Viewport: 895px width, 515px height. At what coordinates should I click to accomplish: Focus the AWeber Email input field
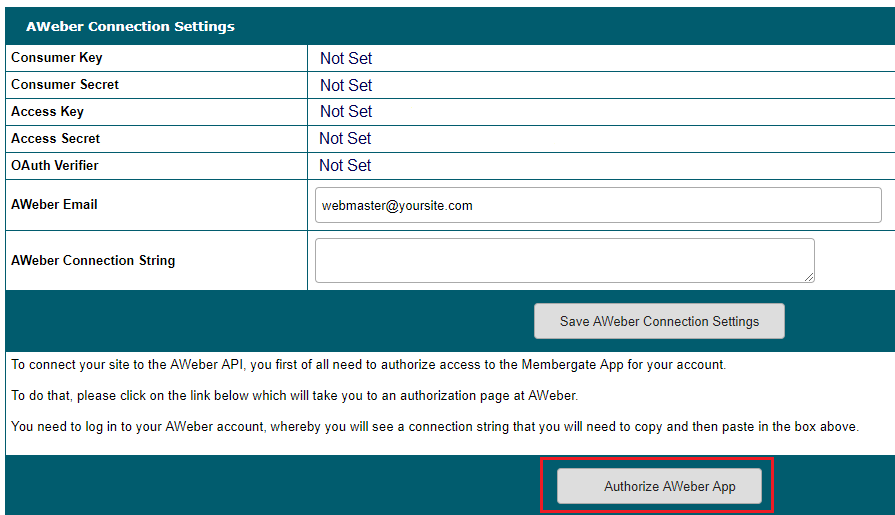[597, 205]
